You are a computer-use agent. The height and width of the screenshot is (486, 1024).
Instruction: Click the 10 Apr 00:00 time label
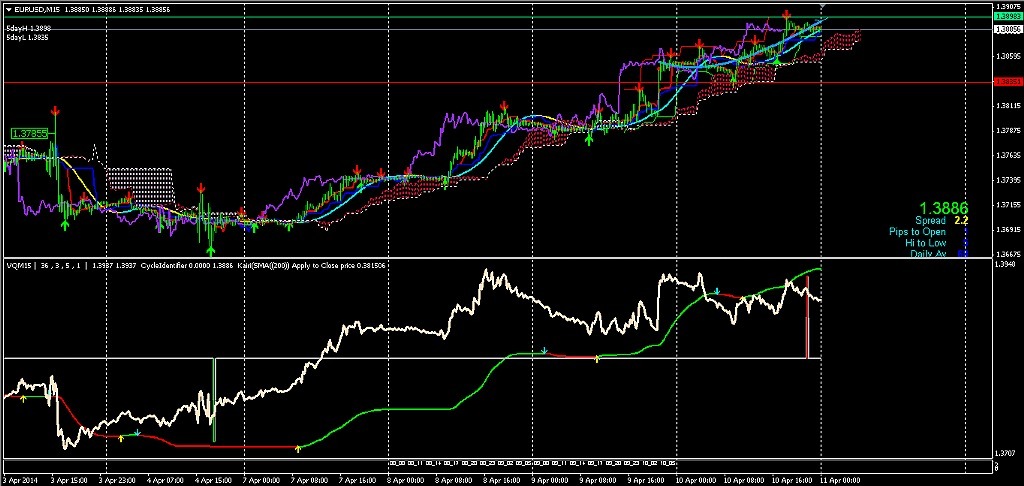point(694,479)
